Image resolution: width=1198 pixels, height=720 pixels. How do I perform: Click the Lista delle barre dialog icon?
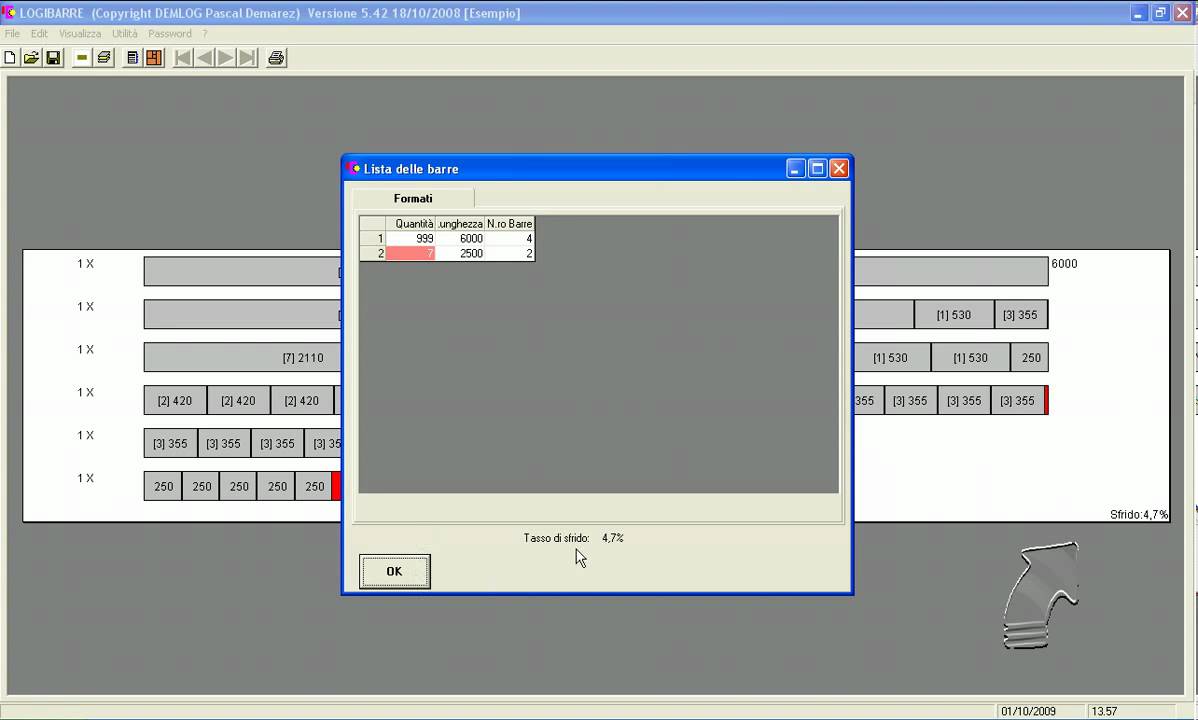pos(353,168)
